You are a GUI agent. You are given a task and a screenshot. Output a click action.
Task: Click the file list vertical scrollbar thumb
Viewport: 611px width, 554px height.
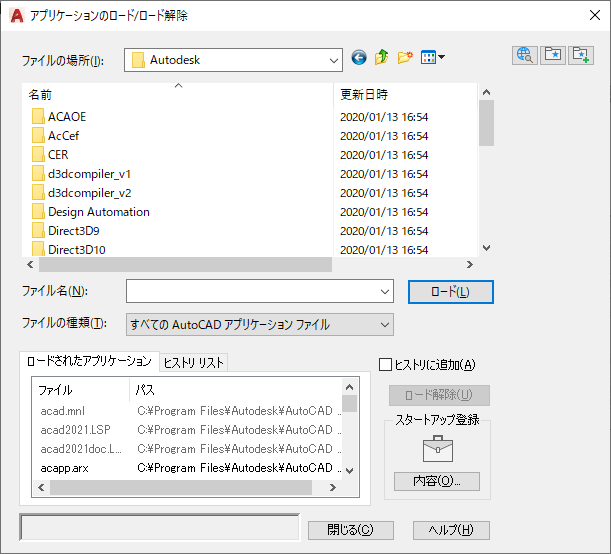[x=486, y=123]
